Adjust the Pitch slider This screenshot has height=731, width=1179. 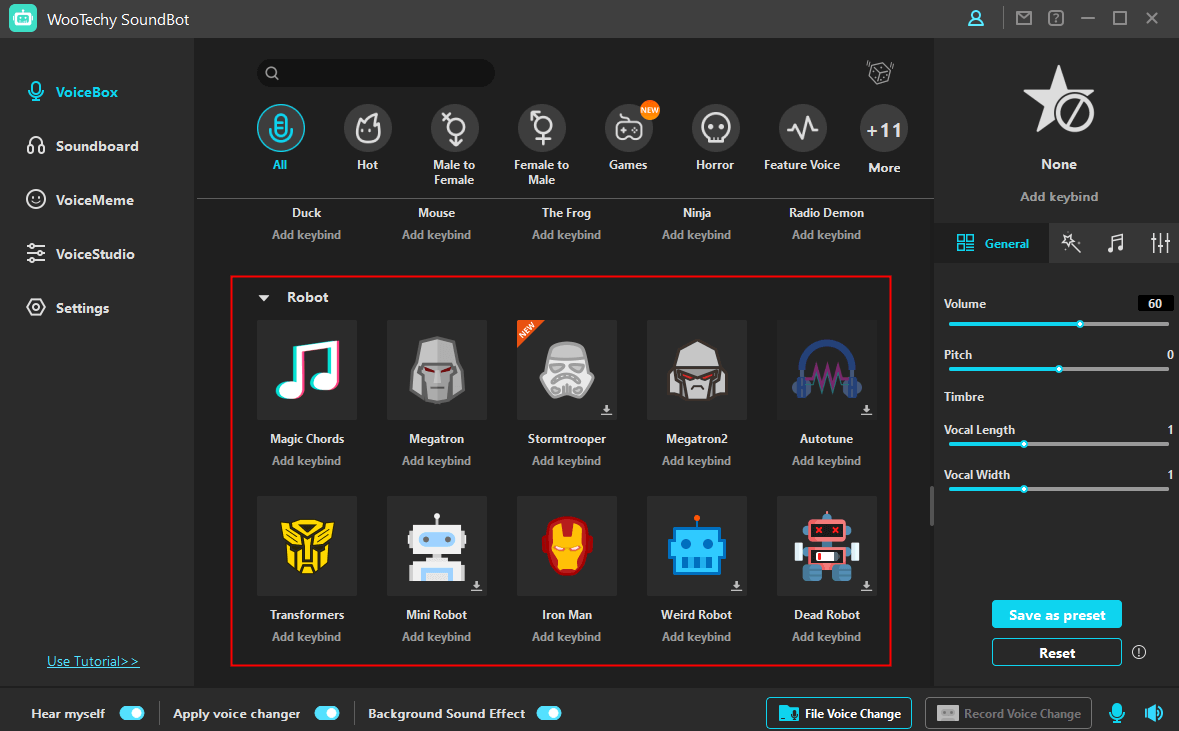point(1059,369)
